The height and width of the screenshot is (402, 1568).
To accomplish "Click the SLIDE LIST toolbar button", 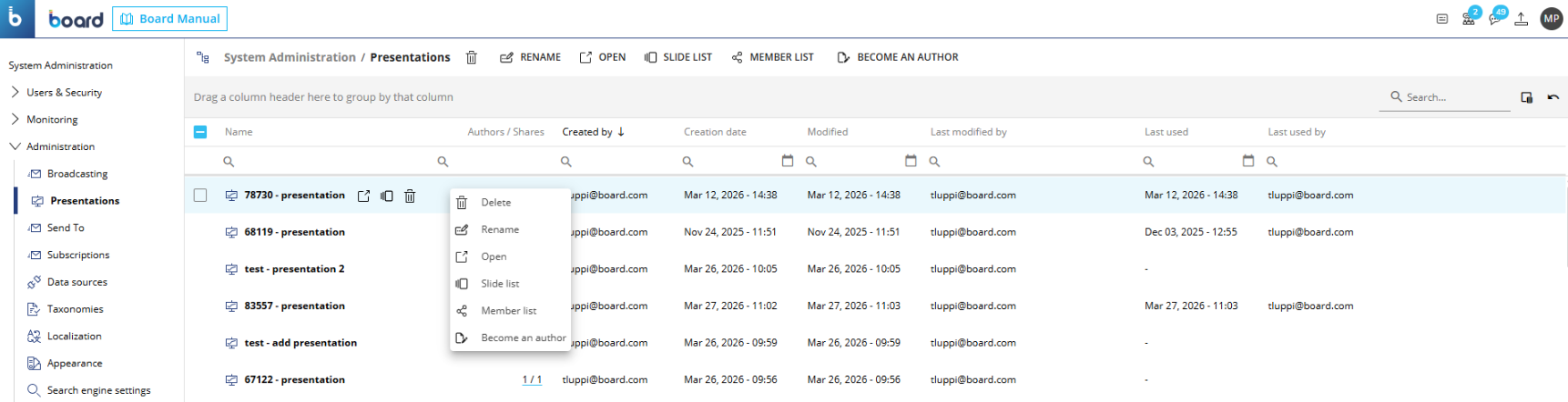I will point(678,57).
